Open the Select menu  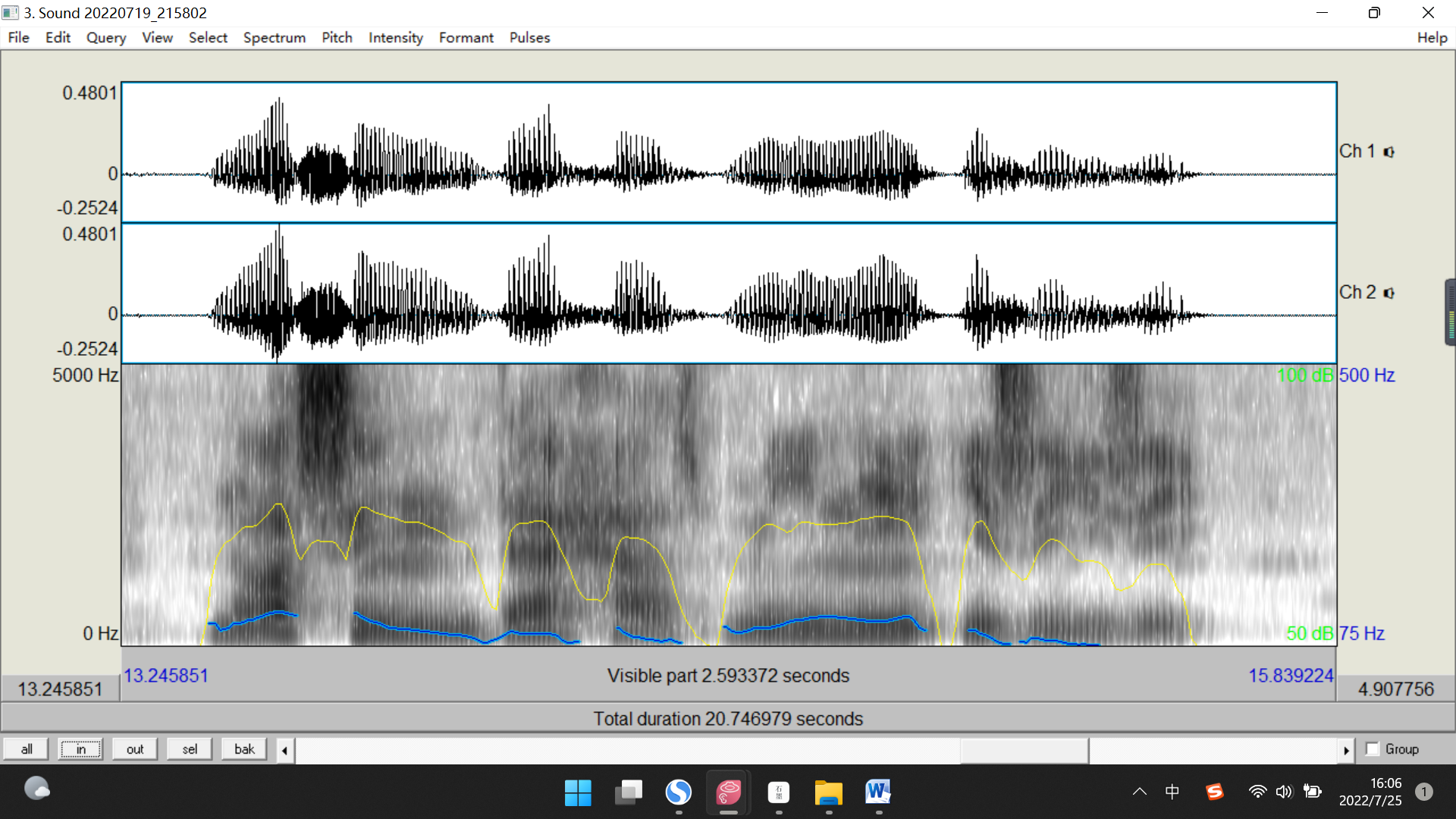coord(208,37)
